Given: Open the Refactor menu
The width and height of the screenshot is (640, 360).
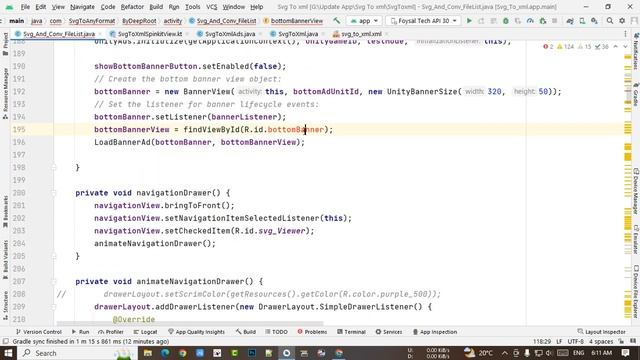Looking at the screenshot, I should (x=132, y=7).
